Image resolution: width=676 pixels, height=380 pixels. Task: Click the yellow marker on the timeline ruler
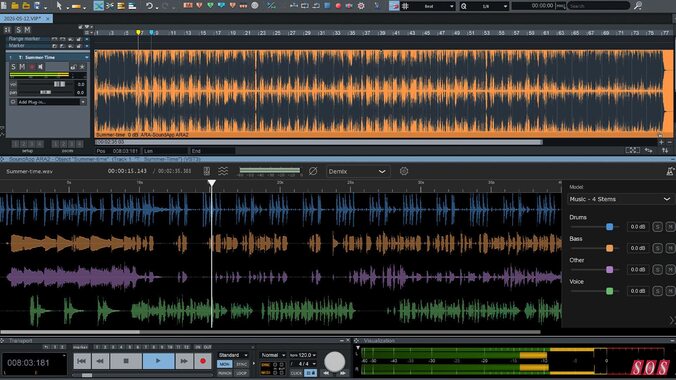(x=138, y=33)
